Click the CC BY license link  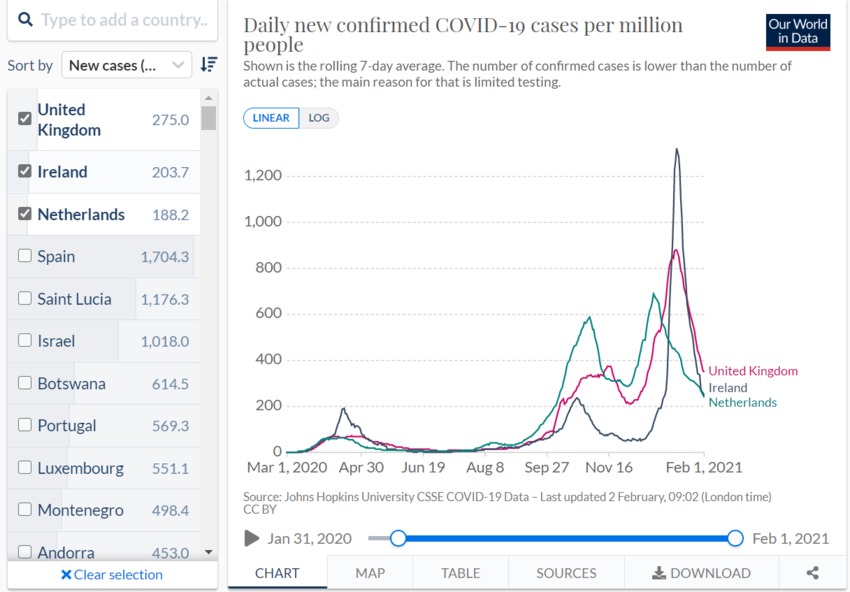coord(259,509)
